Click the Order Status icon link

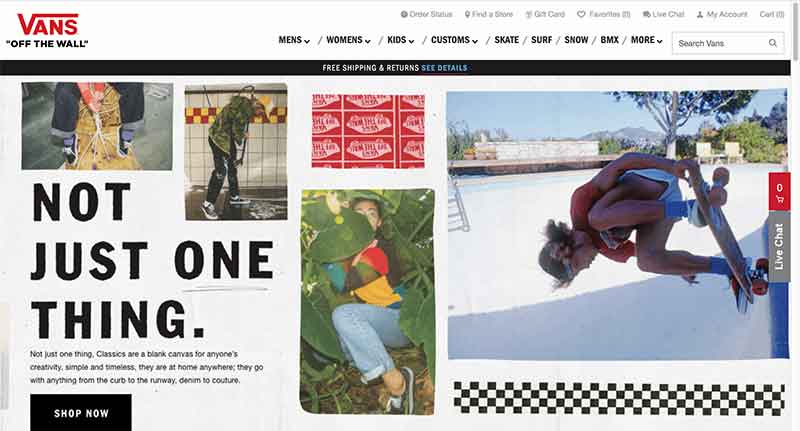pyautogui.click(x=404, y=14)
